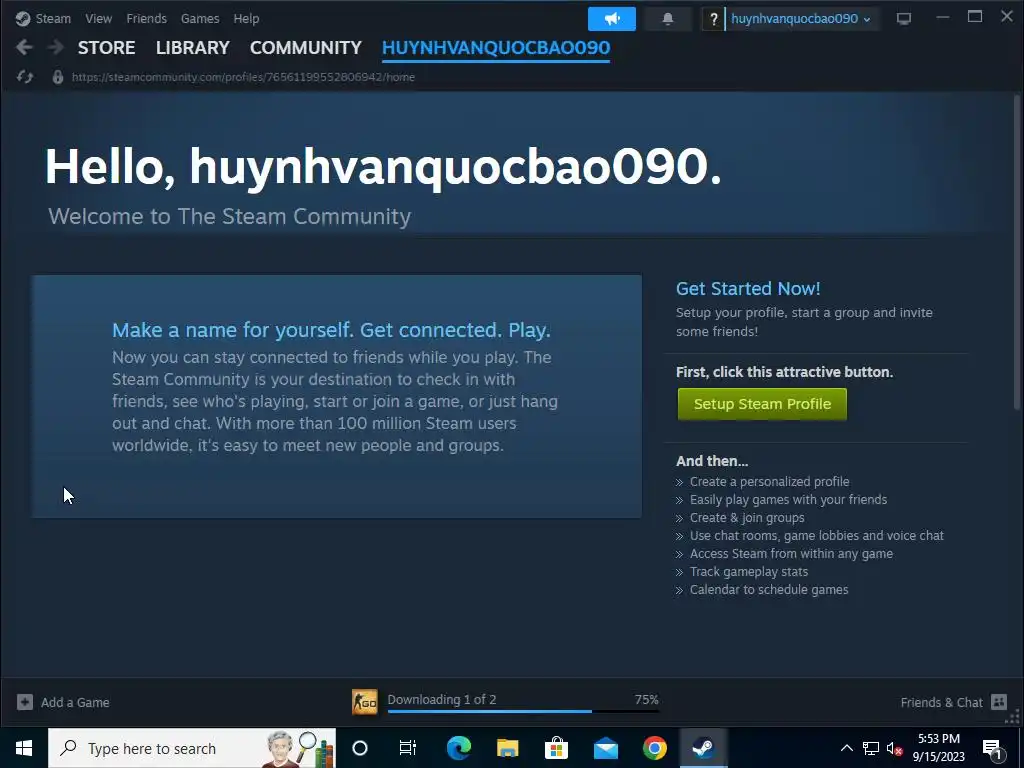Select the HUYNHVANQUOCBAO090 tab
1024x768 pixels.
tap(496, 48)
